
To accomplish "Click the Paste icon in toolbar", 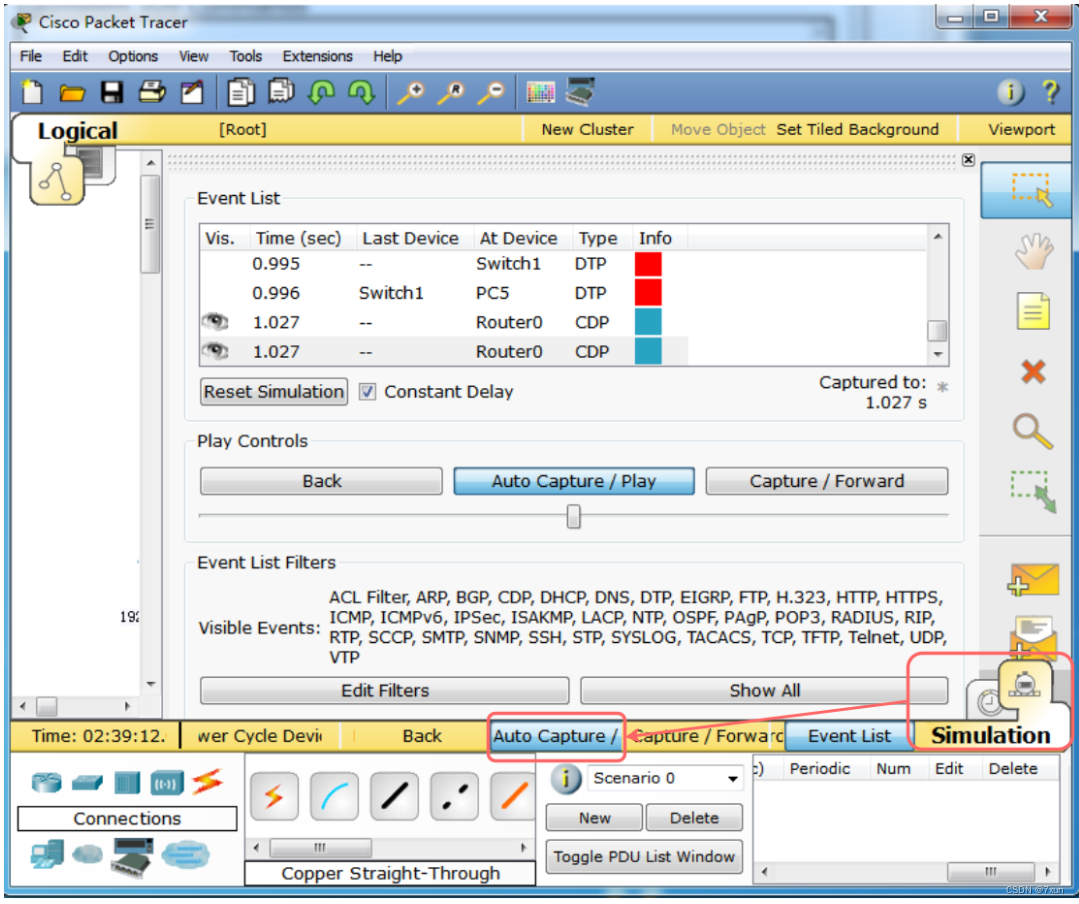I will 281,92.
